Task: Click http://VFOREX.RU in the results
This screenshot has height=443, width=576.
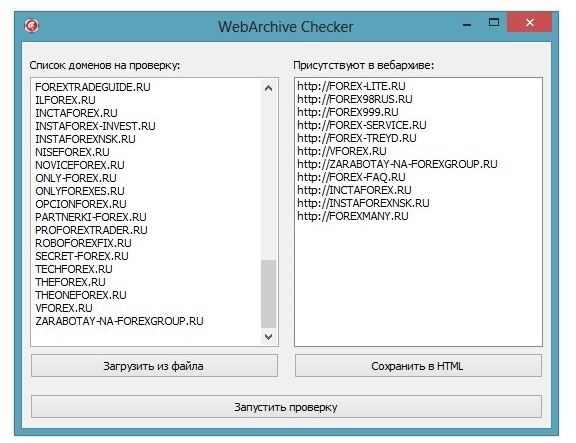Action: coord(342,151)
